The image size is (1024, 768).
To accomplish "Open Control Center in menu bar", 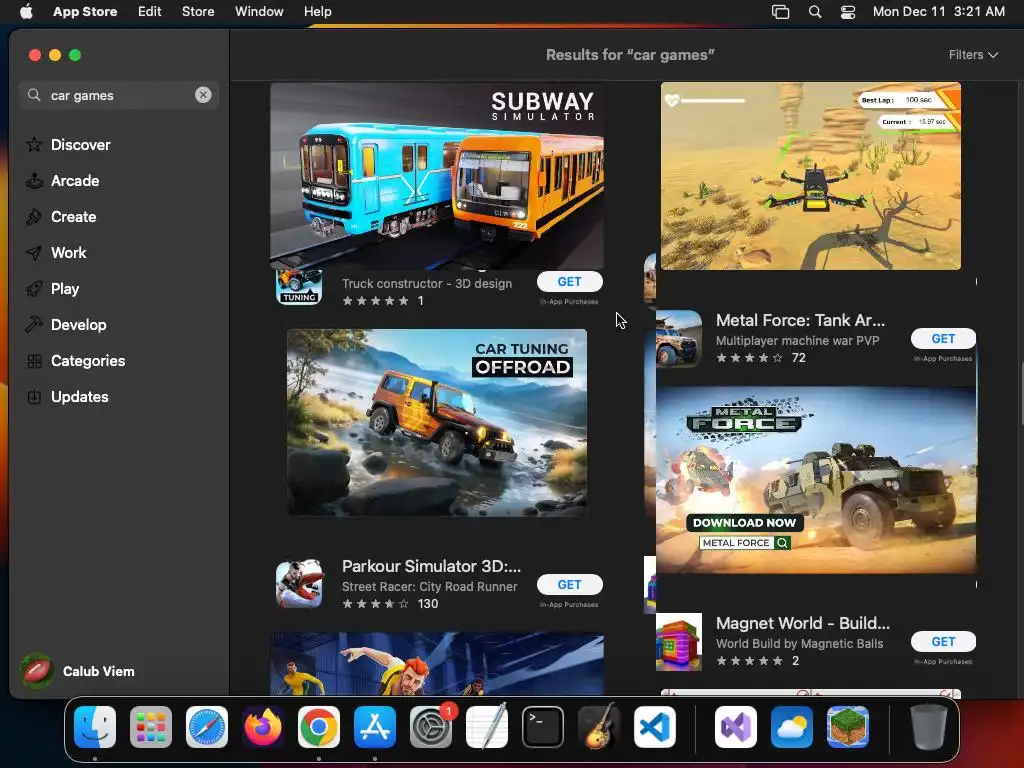I will click(848, 11).
